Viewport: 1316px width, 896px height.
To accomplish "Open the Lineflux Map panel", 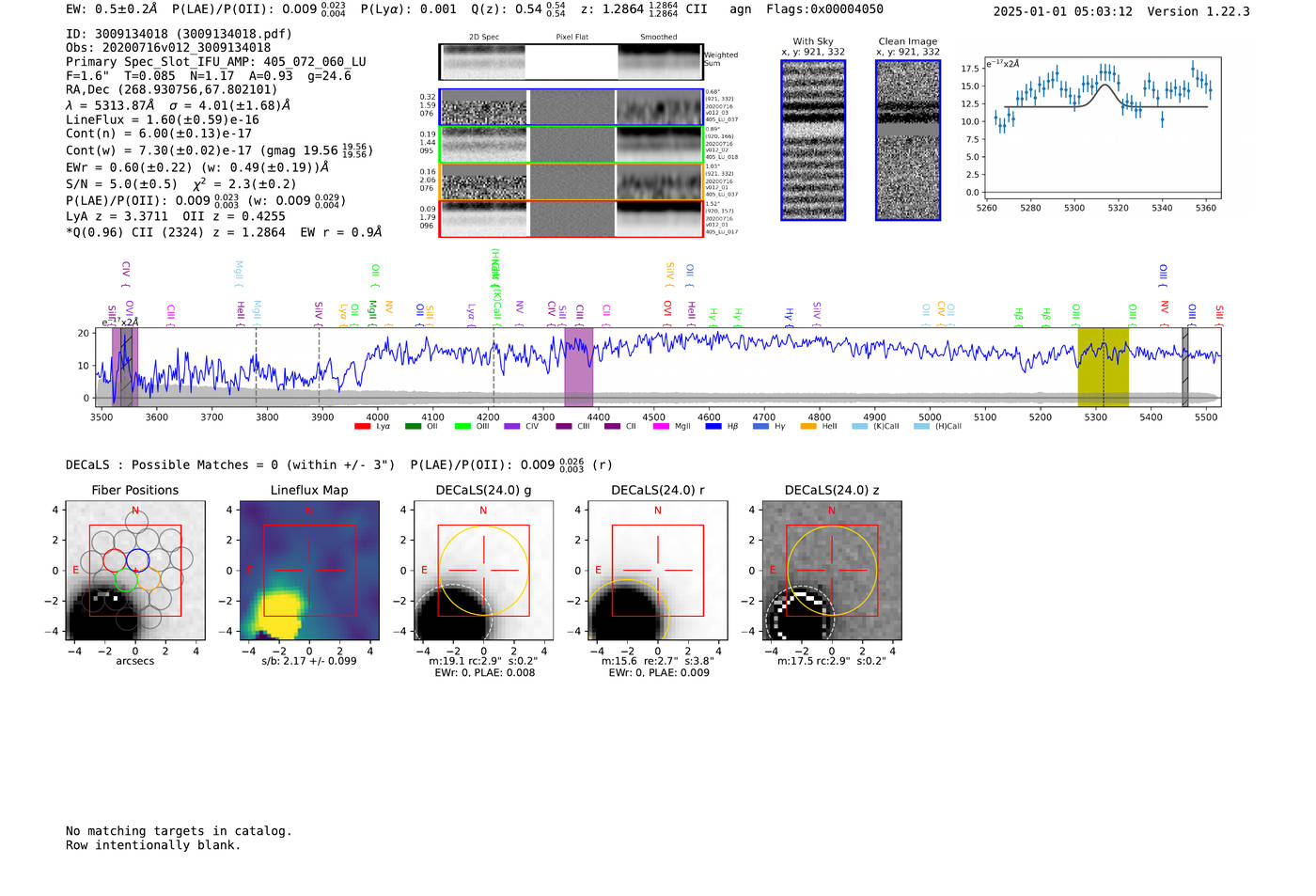I will coord(309,571).
